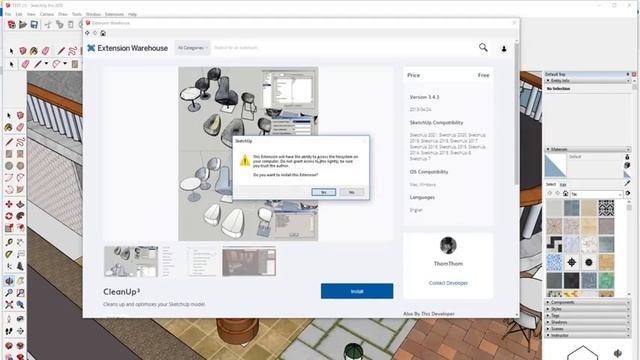This screenshot has width=640, height=360.
Task: Select the Paint Bucket tool in left toolset
Action: coord(8,128)
